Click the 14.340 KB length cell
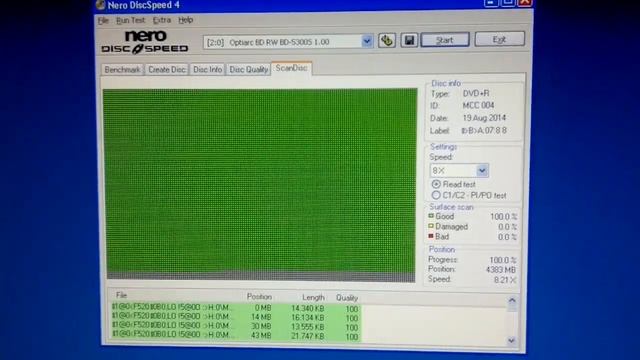This screenshot has width=640, height=360. pyautogui.click(x=308, y=308)
